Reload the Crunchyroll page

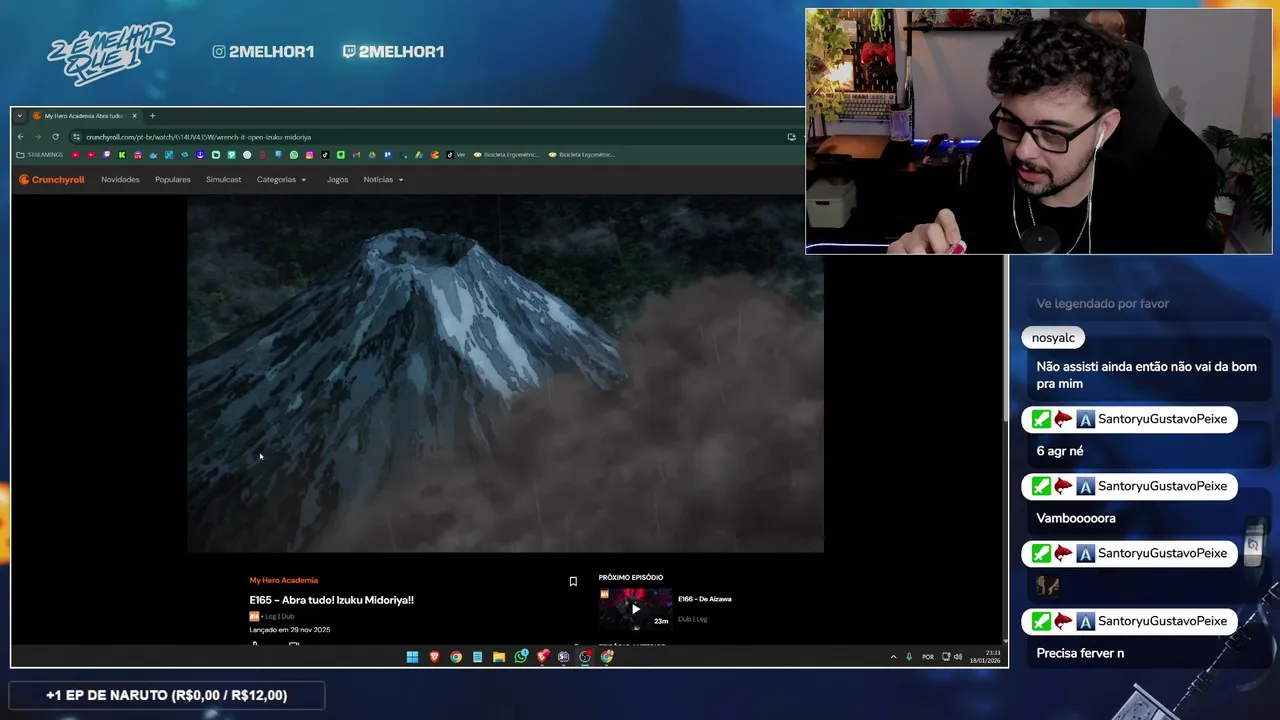(55, 137)
